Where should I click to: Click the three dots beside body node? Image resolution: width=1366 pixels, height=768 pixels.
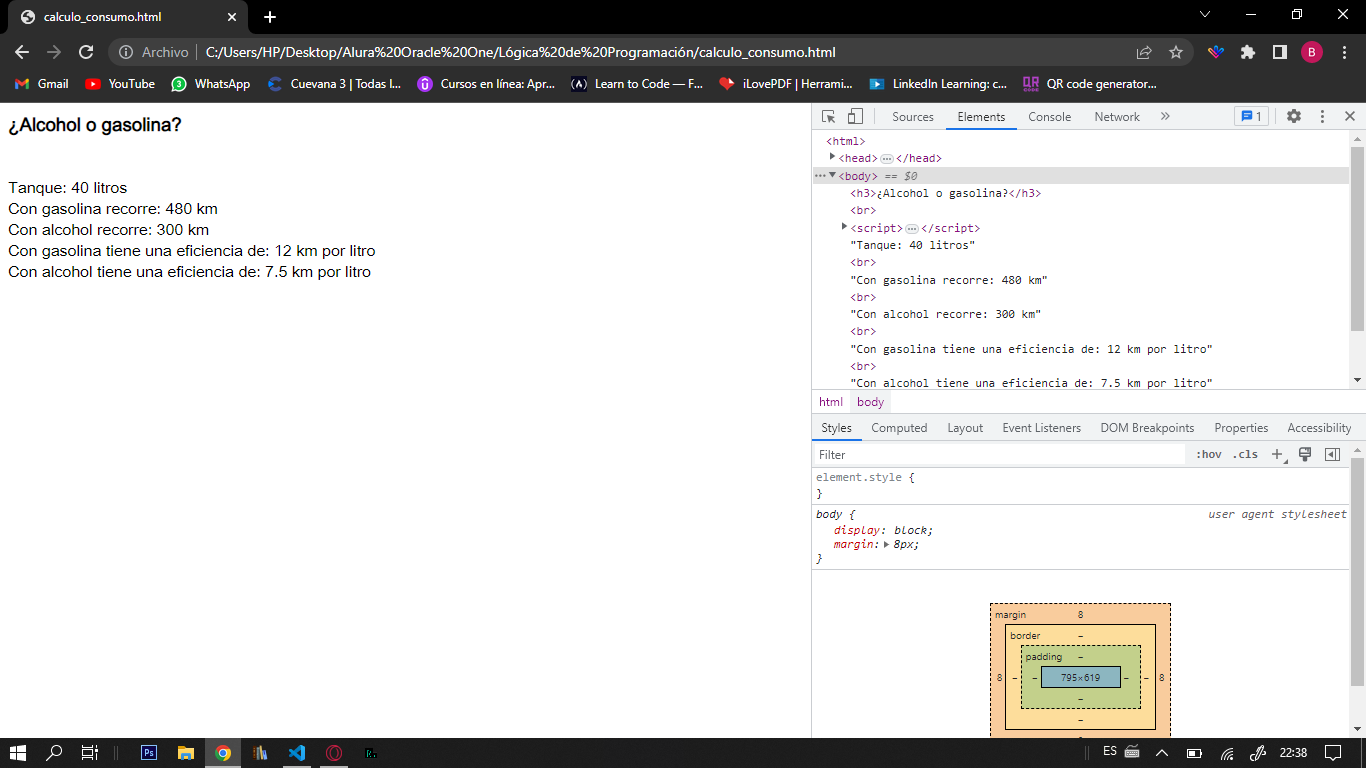(820, 176)
